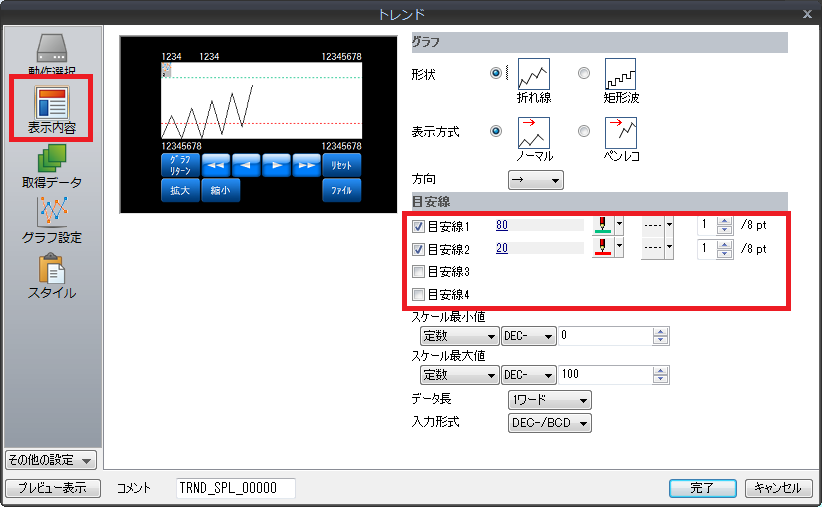Select the 矩形波 square wave shape icon
The height and width of the screenshot is (507, 822).
620,75
